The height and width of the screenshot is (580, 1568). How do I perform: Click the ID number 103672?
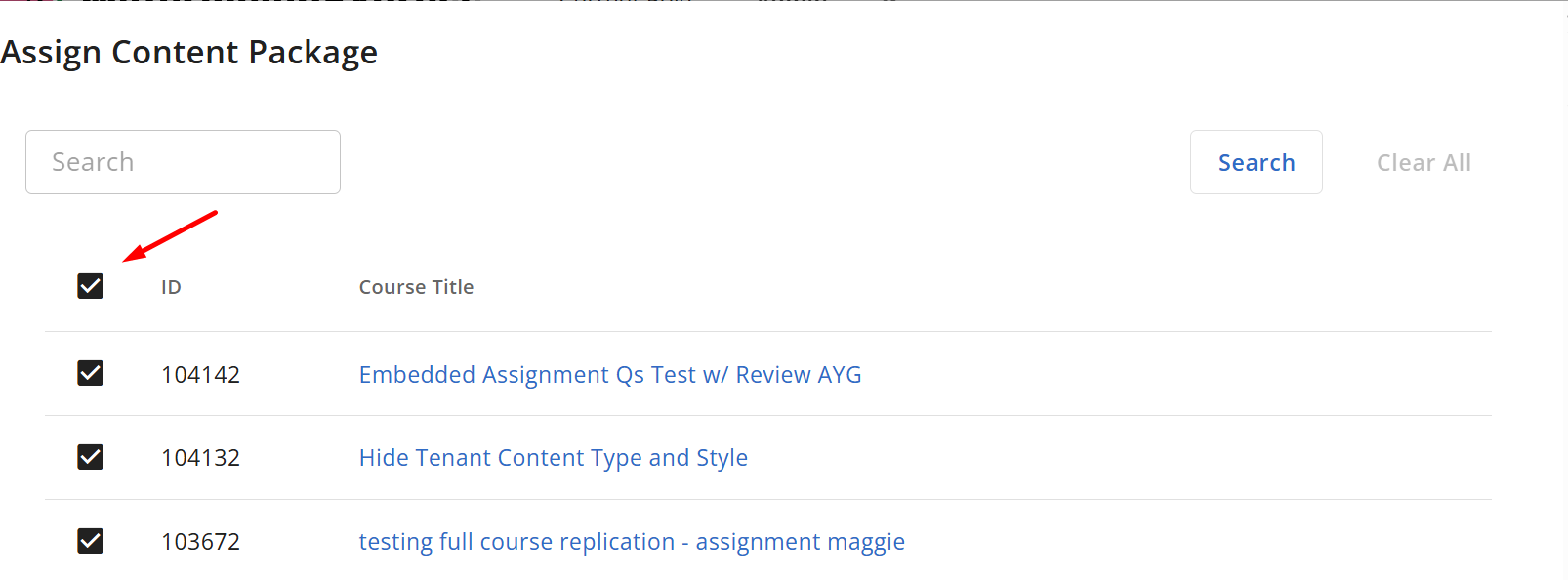tap(200, 542)
